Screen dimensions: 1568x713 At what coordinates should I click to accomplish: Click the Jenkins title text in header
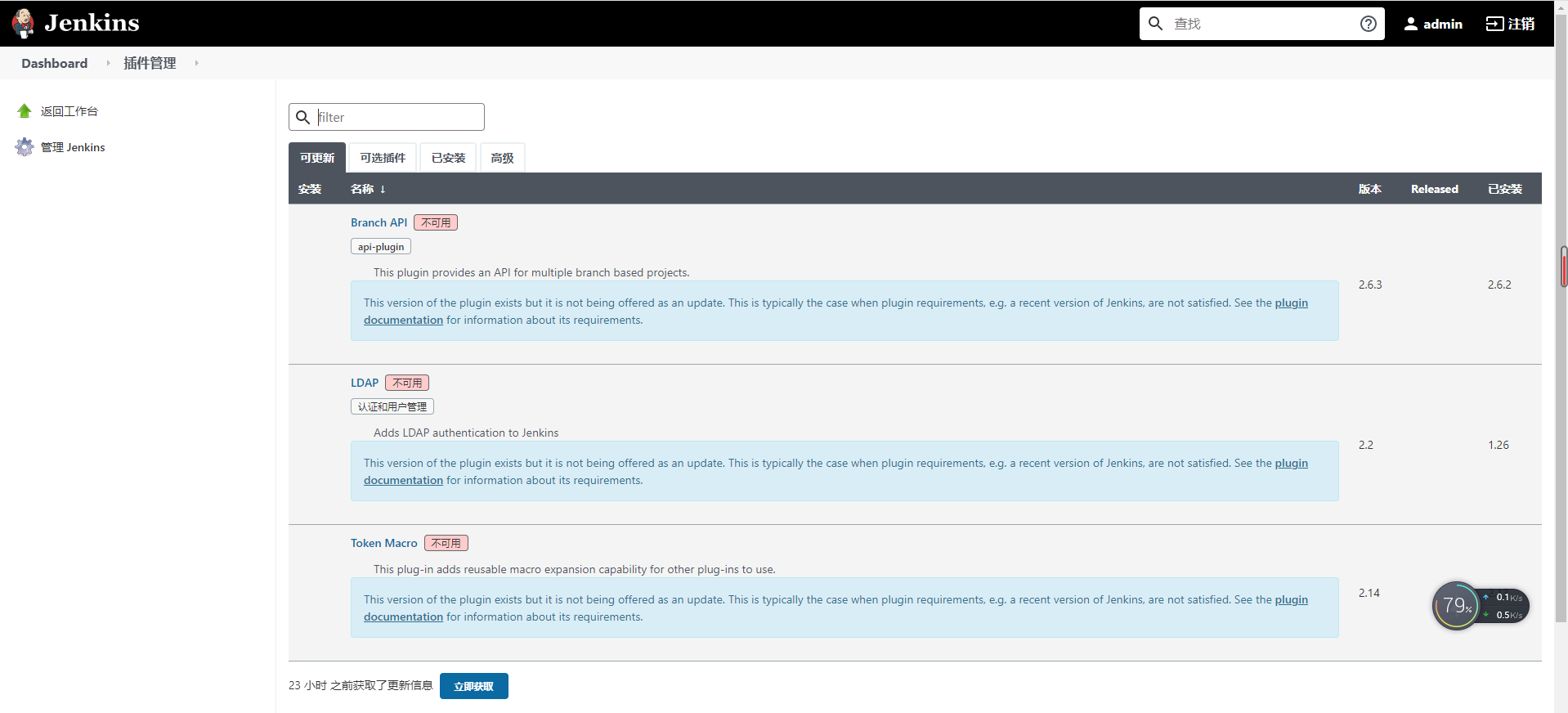click(92, 23)
